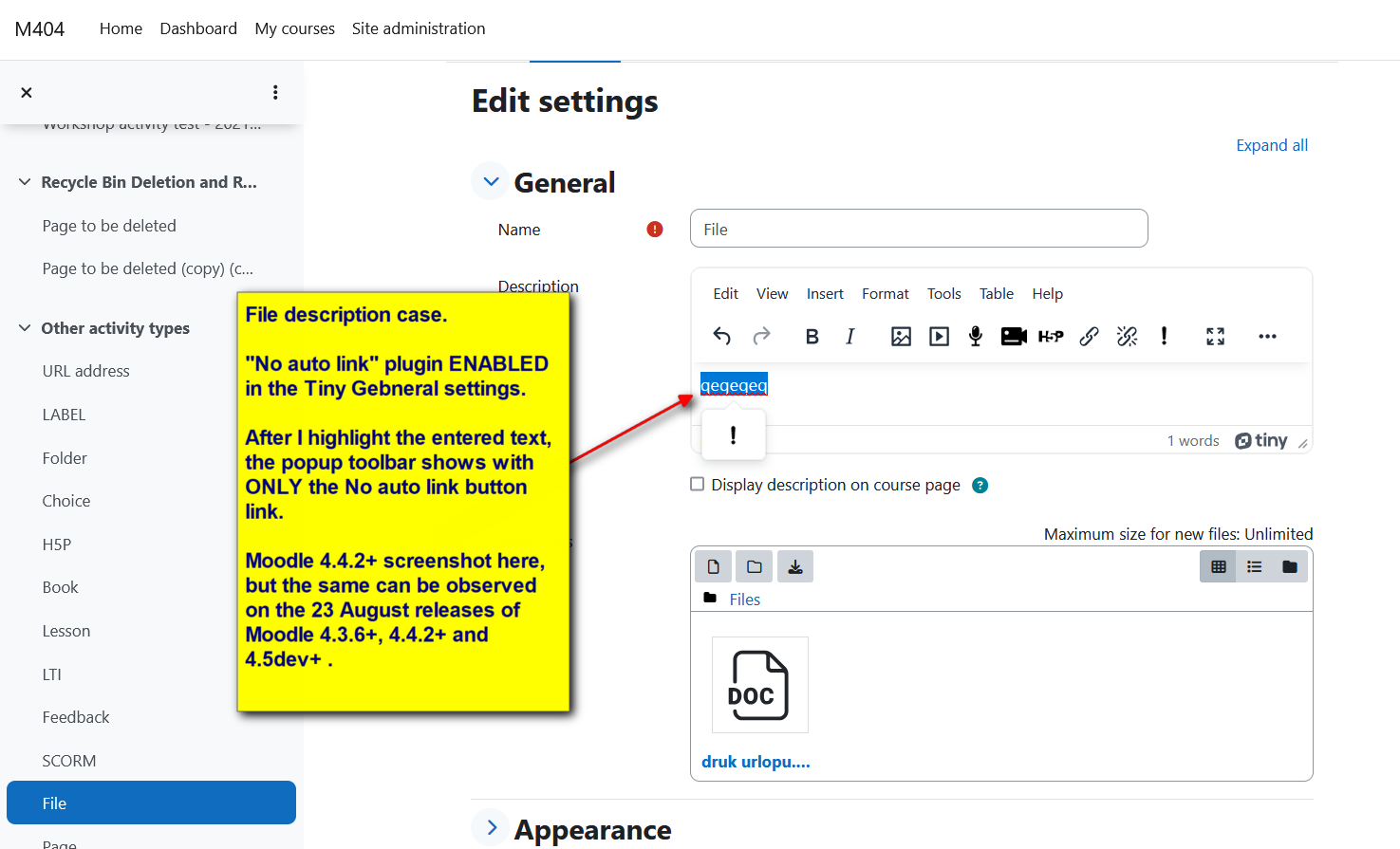The image size is (1400, 849).
Task: Click the redo arrow in editor toolbar
Action: pyautogui.click(x=761, y=336)
